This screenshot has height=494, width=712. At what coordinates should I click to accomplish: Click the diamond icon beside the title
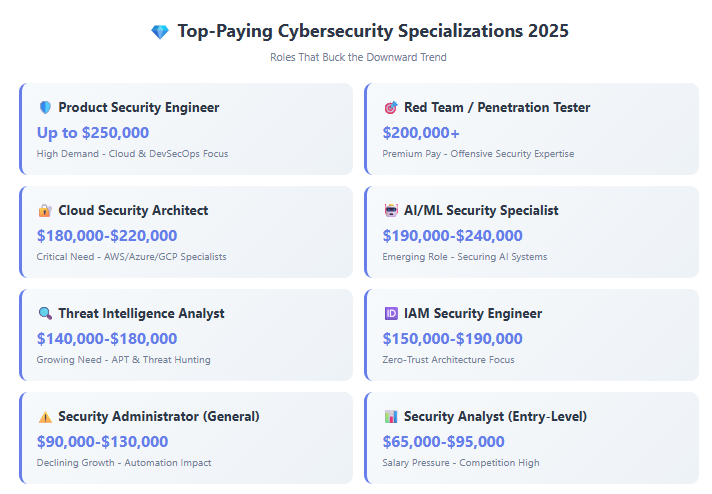(x=160, y=32)
